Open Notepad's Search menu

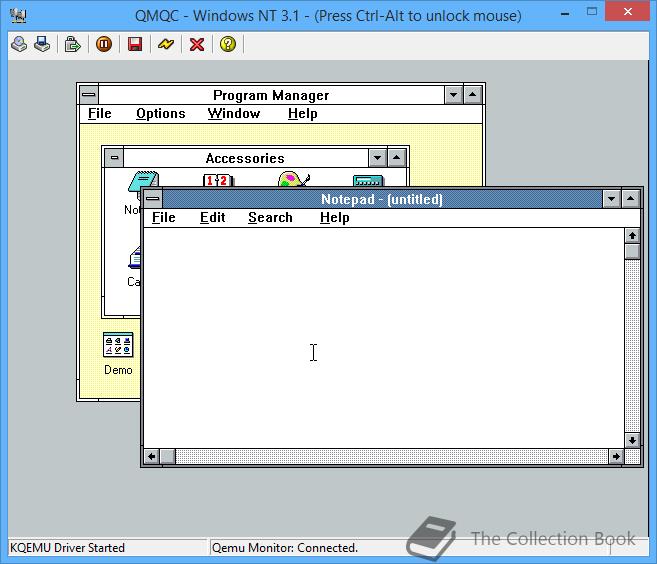coord(270,217)
